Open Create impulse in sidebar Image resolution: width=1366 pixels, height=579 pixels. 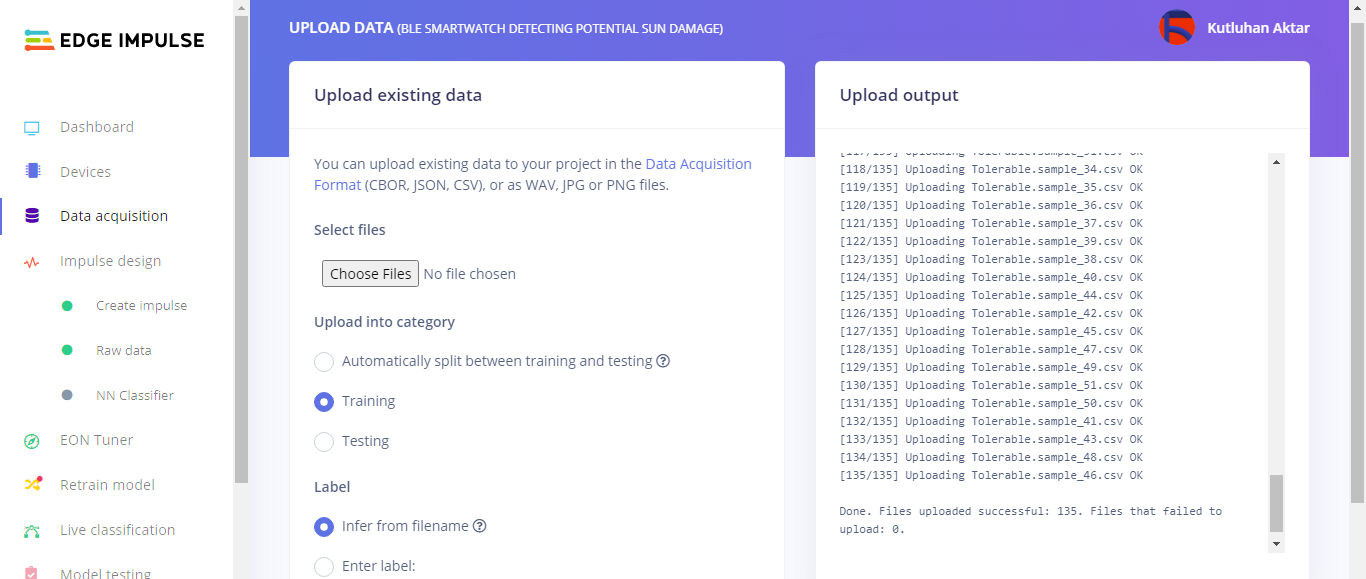[141, 306]
